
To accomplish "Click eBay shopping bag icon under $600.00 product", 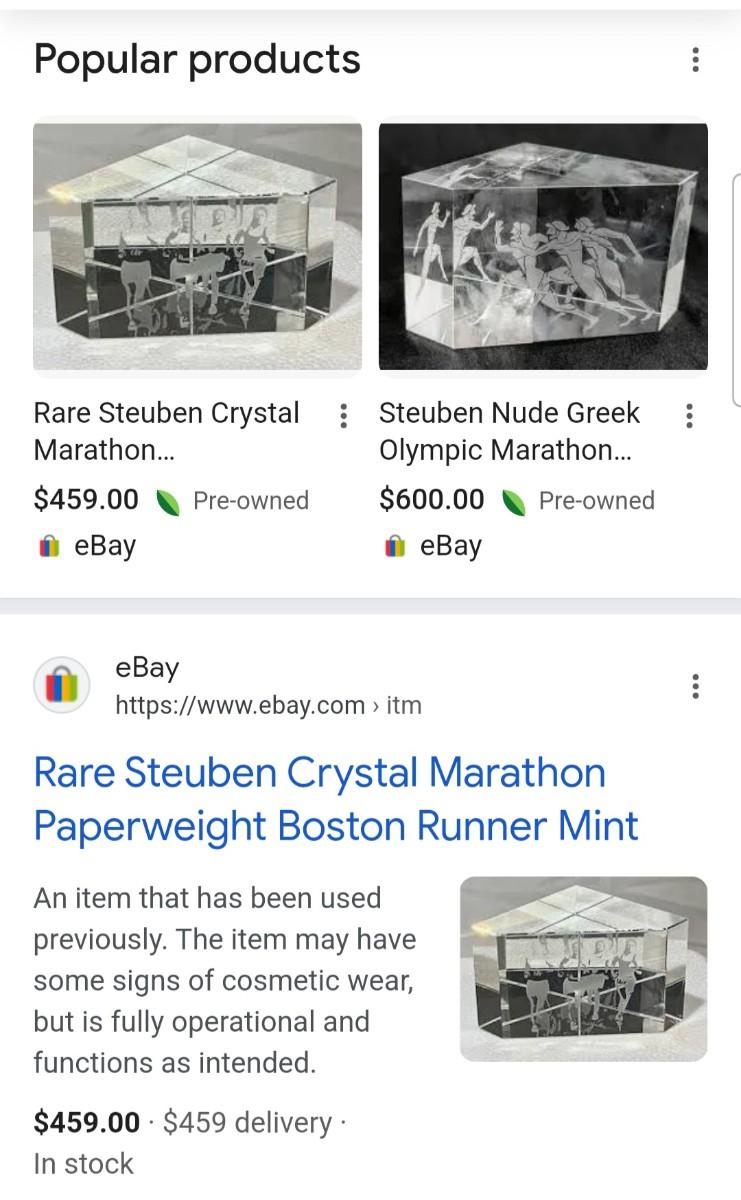I will (x=393, y=546).
